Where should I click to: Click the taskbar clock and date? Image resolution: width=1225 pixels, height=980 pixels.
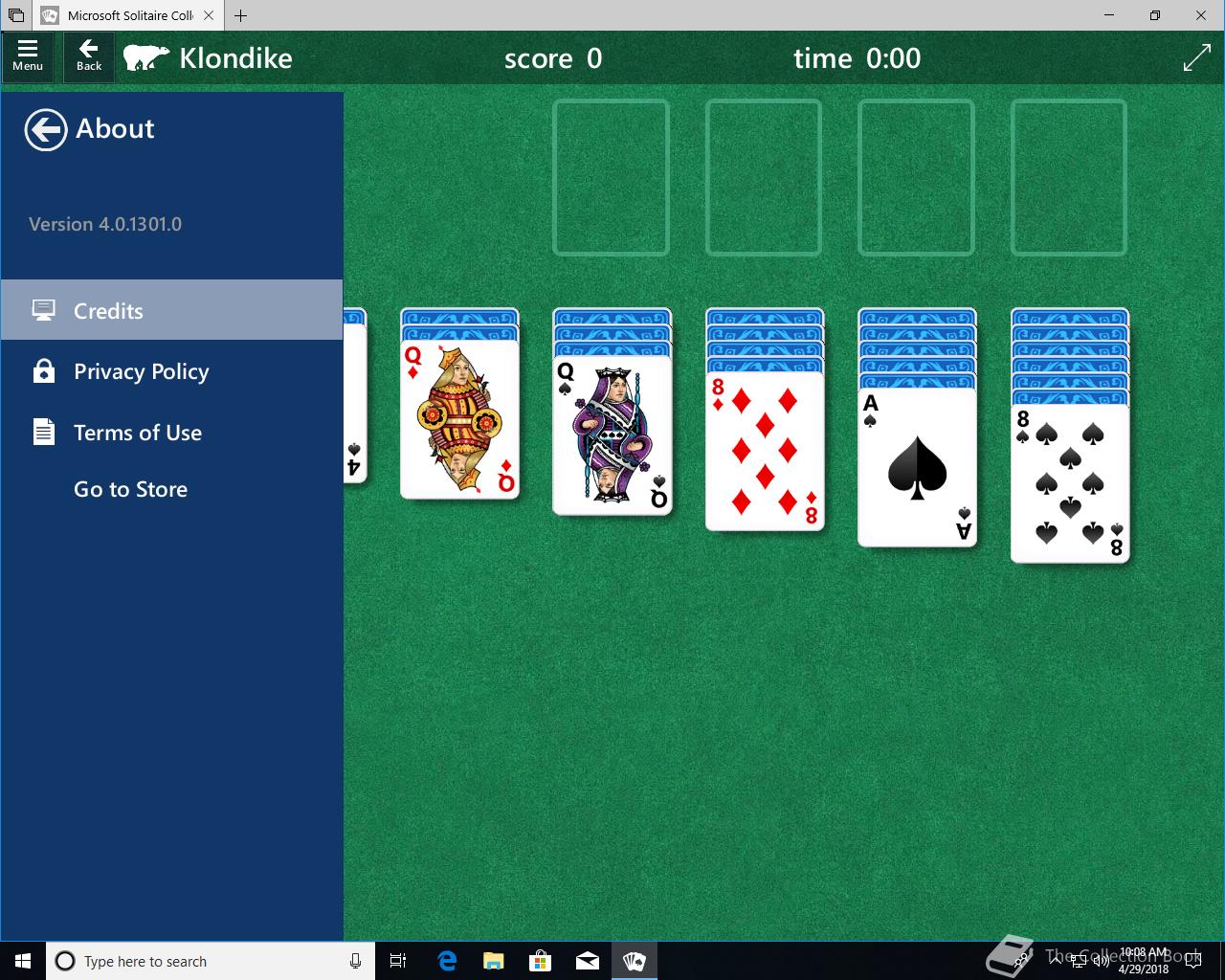click(x=1144, y=961)
